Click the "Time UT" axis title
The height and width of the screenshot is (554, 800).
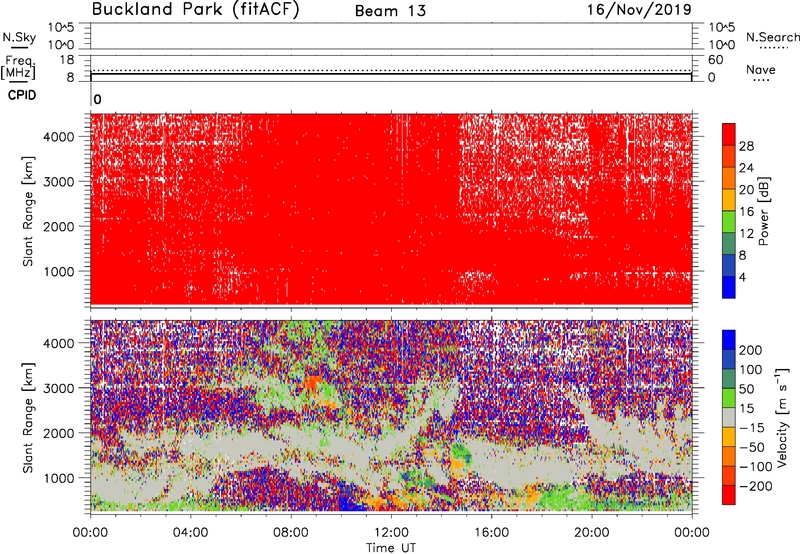[391, 548]
